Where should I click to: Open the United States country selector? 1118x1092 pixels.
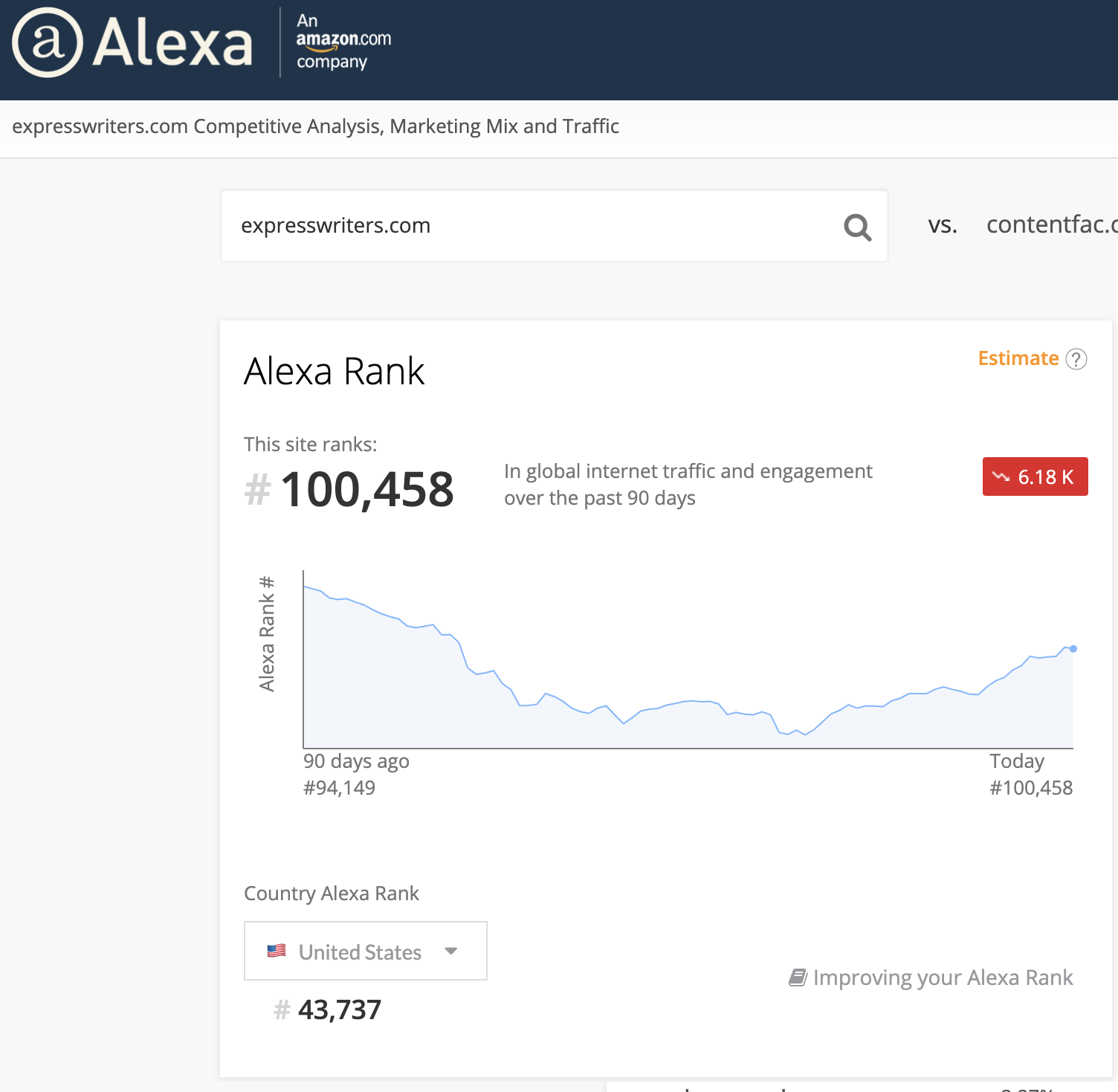tap(365, 951)
